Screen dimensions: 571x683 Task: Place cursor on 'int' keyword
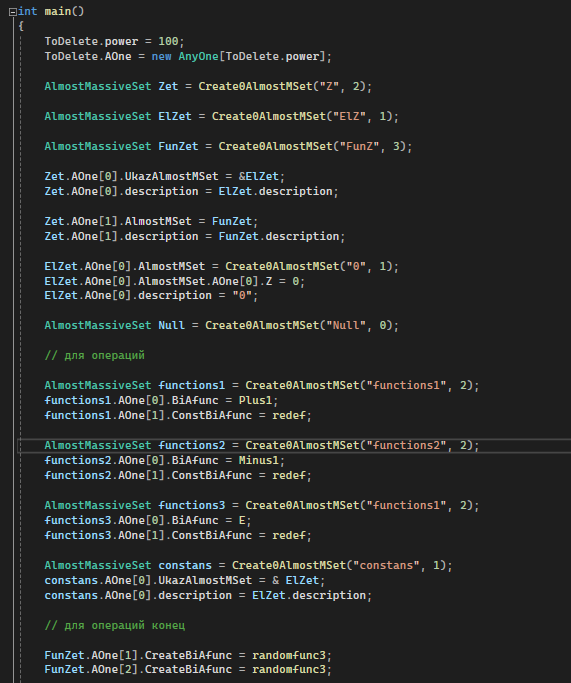click(27, 11)
